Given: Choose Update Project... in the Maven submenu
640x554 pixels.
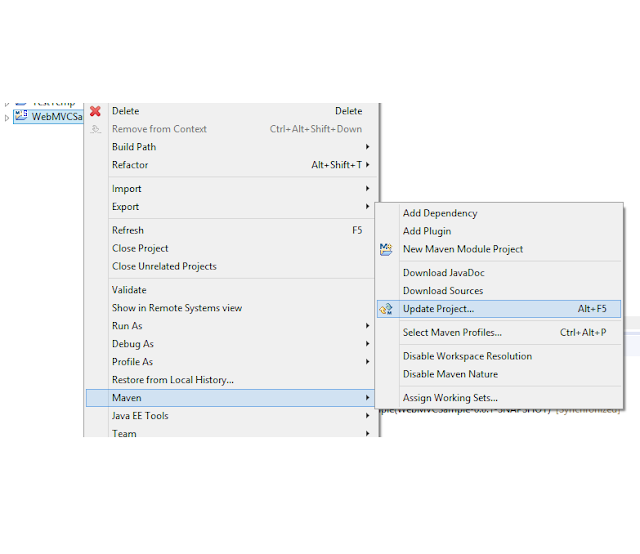Looking at the screenshot, I should click(x=499, y=309).
